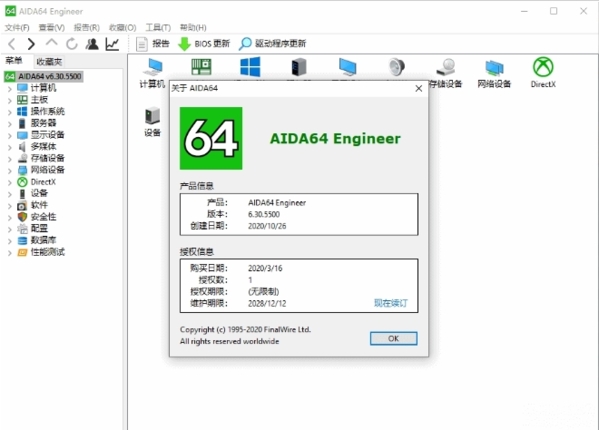Close the 关于 AIDA64 dialog
599x430 pixels.
pyautogui.click(x=419, y=89)
